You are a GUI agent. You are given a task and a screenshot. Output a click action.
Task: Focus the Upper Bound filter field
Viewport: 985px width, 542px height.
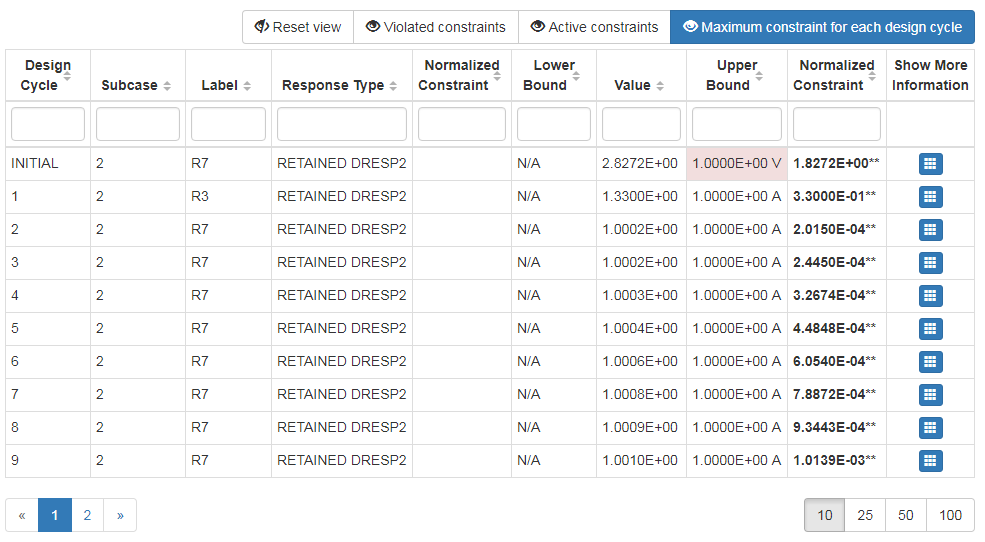[x=737, y=124]
